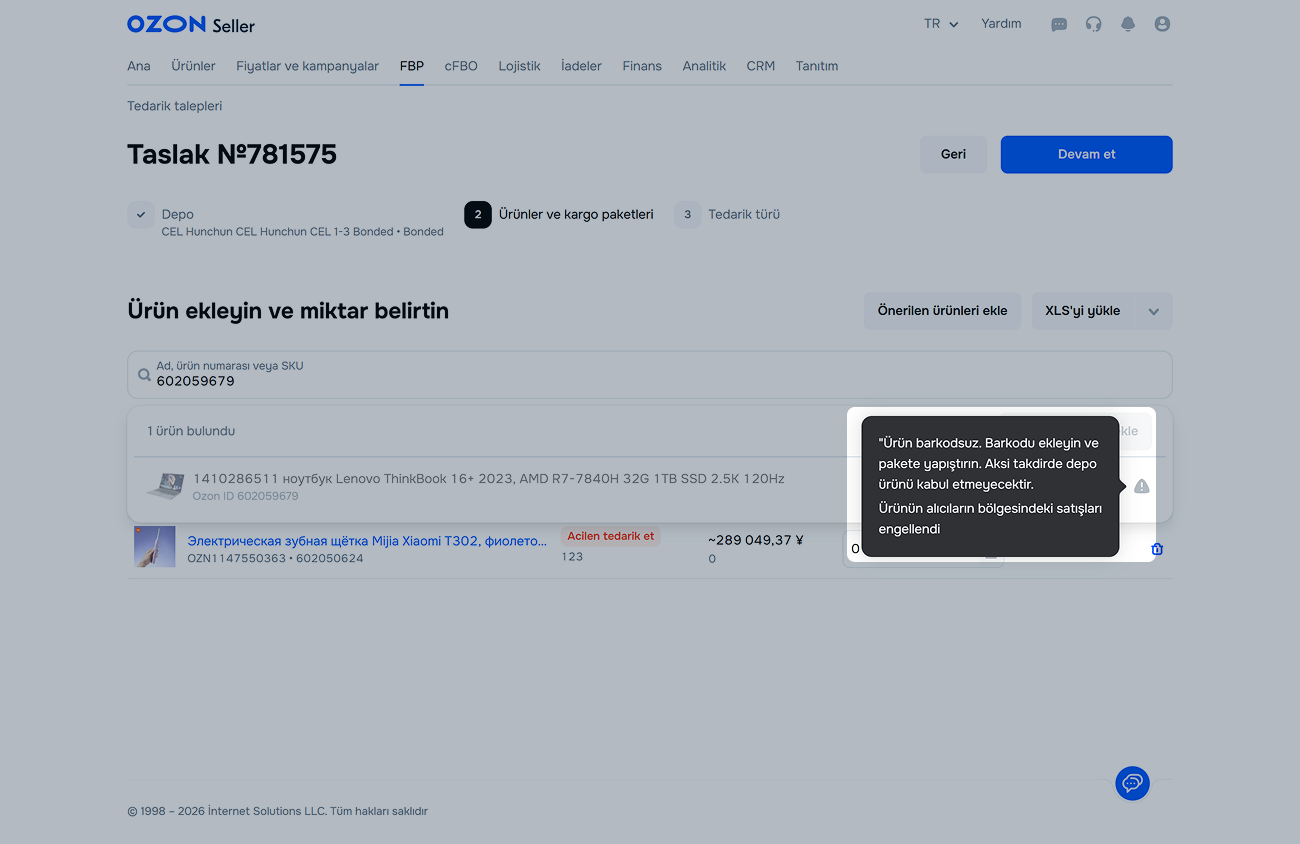Open the Finans menu tab

642,66
